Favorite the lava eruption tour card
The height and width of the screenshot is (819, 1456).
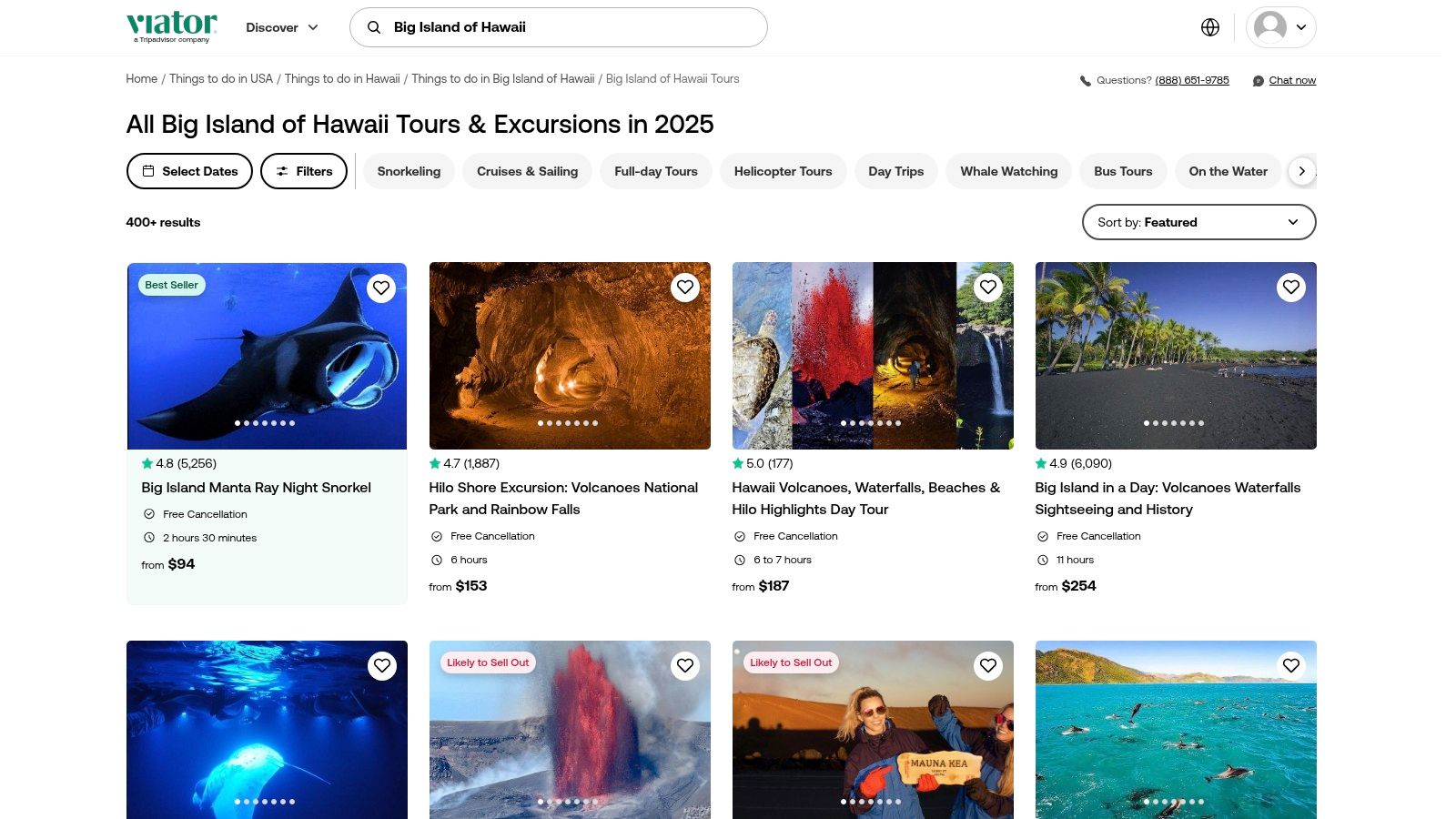685,665
